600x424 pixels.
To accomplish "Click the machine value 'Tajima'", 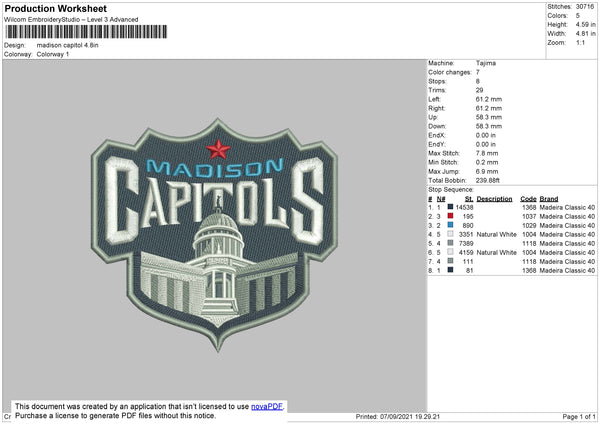I will tap(486, 63).
